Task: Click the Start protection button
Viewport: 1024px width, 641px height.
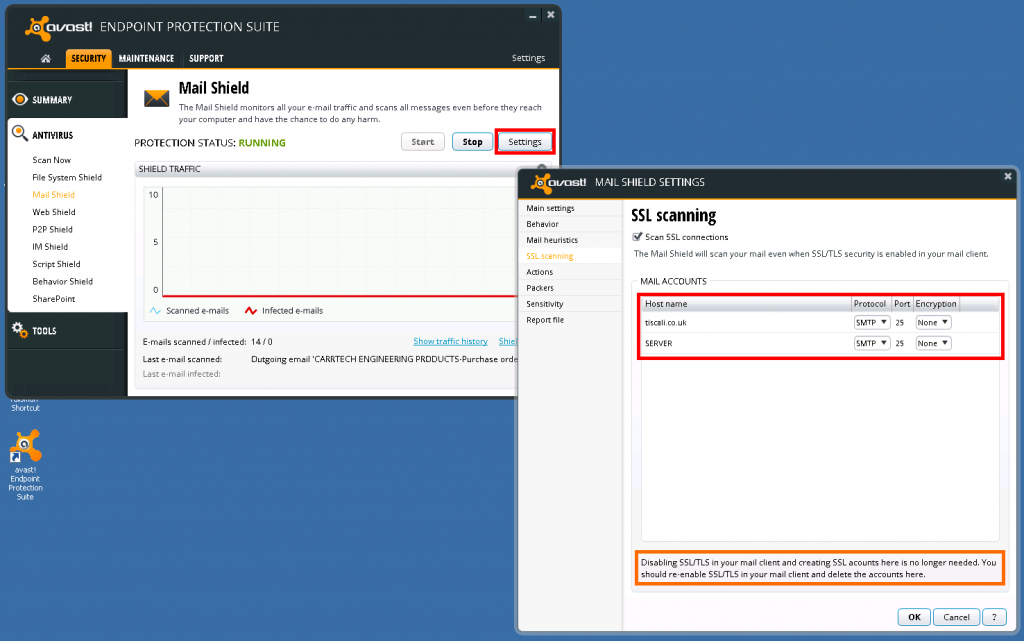Action: tap(423, 142)
